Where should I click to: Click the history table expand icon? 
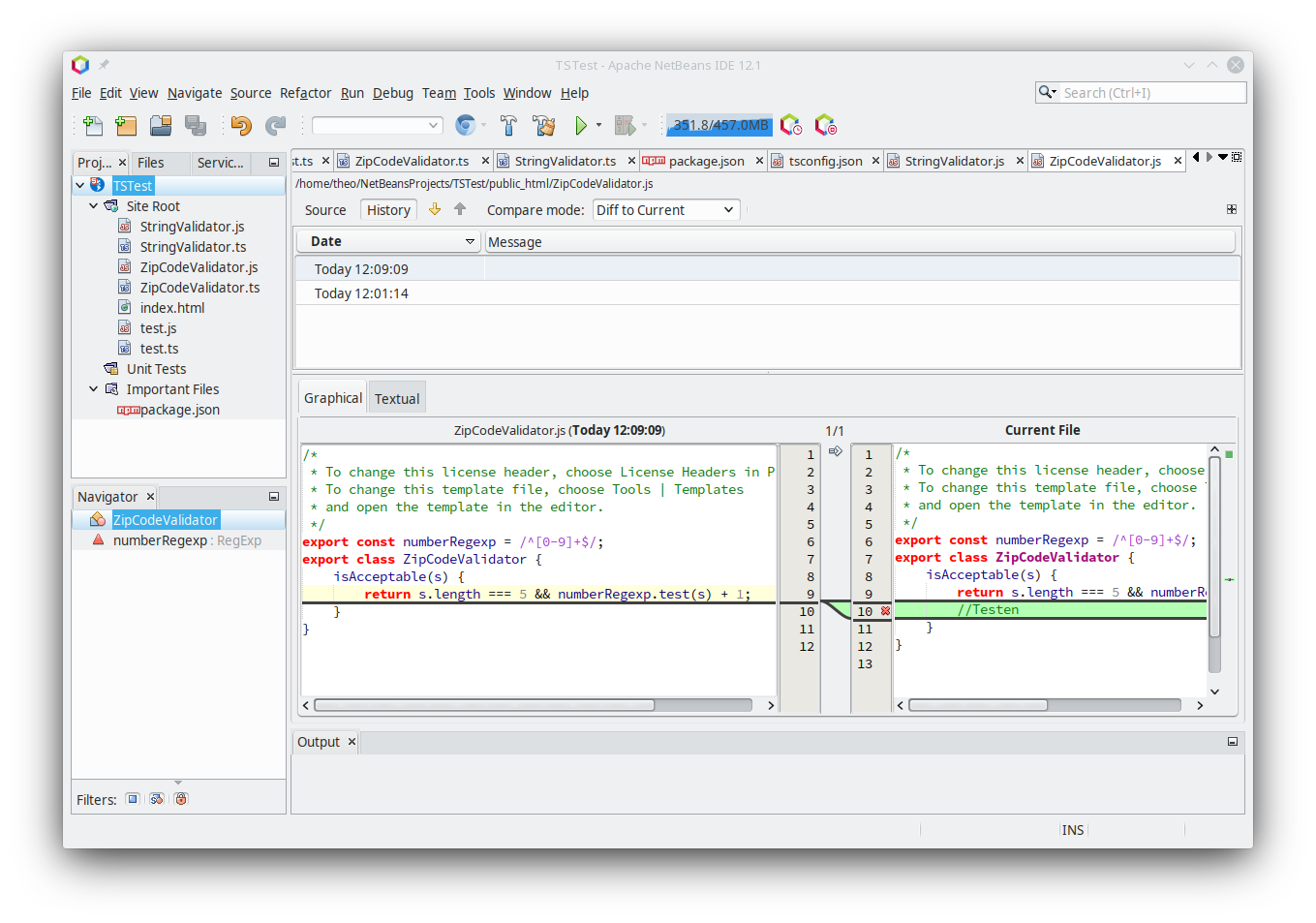click(1232, 209)
